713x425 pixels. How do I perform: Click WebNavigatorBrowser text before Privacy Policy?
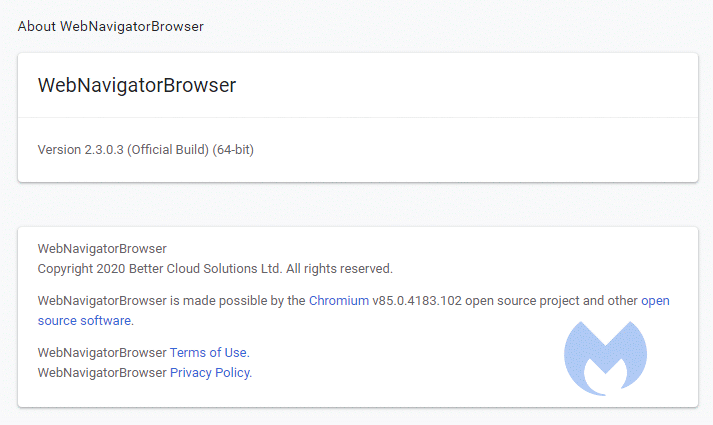pos(102,373)
